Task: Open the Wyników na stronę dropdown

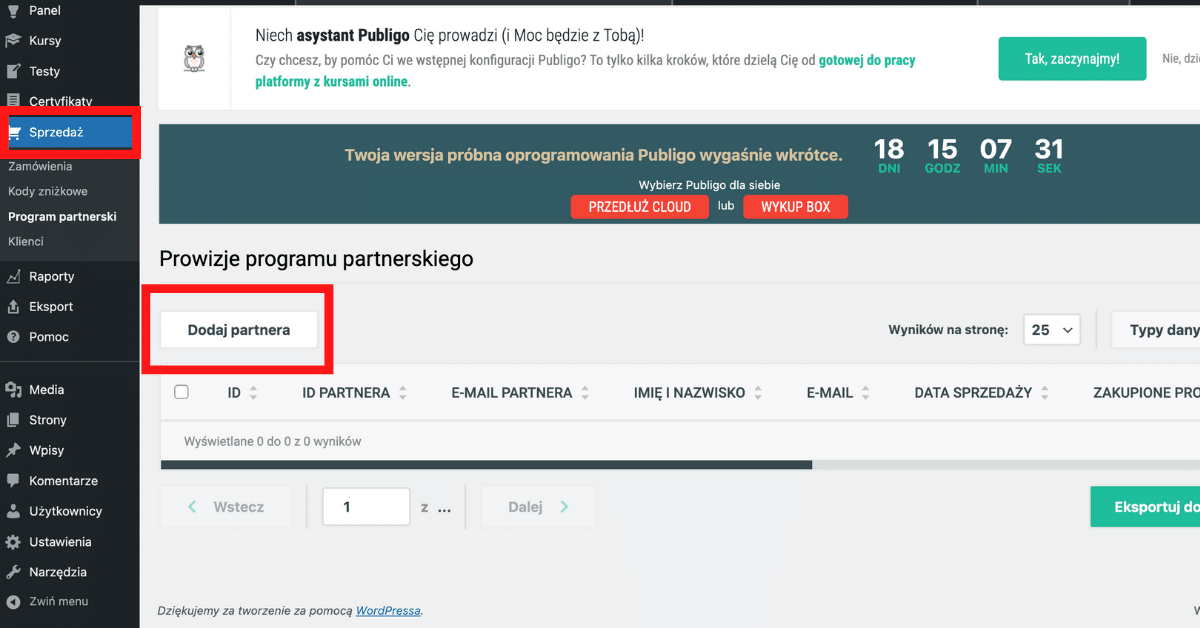Action: coord(1052,329)
